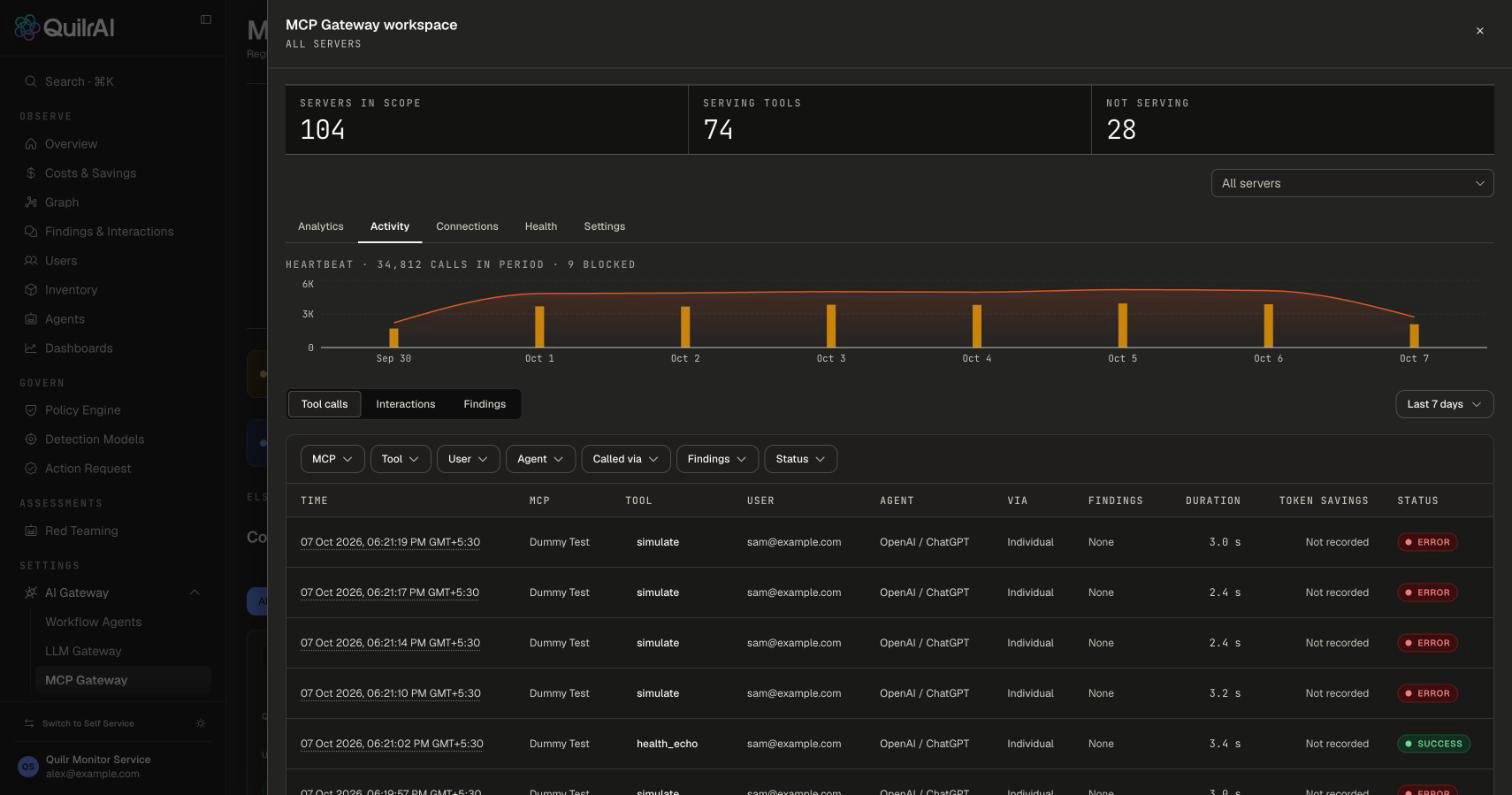Click the Dashboards chart icon
1512x795 pixels.
point(31,348)
